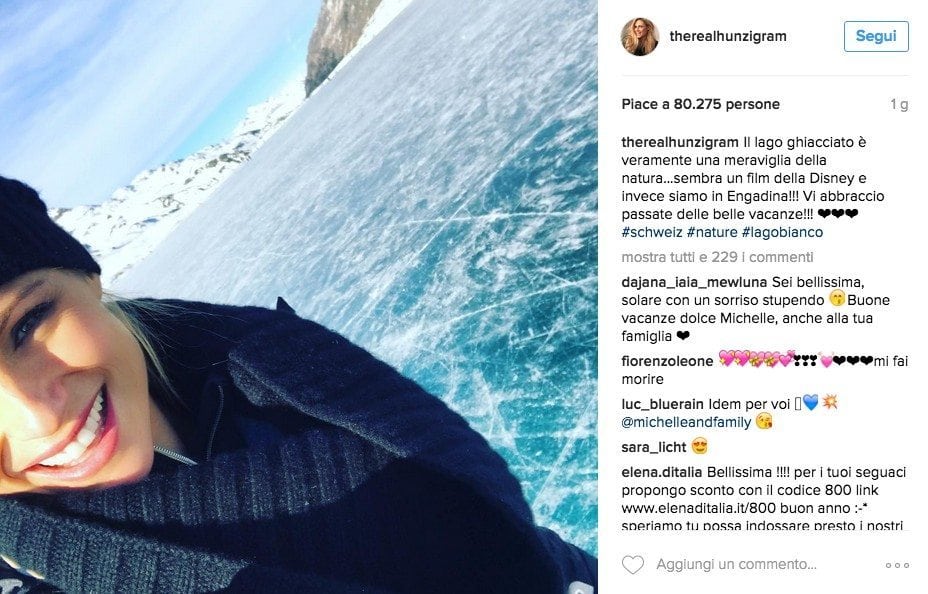Open the #nature hashtag
Image resolution: width=928 pixels, height=594 pixels.
(x=712, y=233)
